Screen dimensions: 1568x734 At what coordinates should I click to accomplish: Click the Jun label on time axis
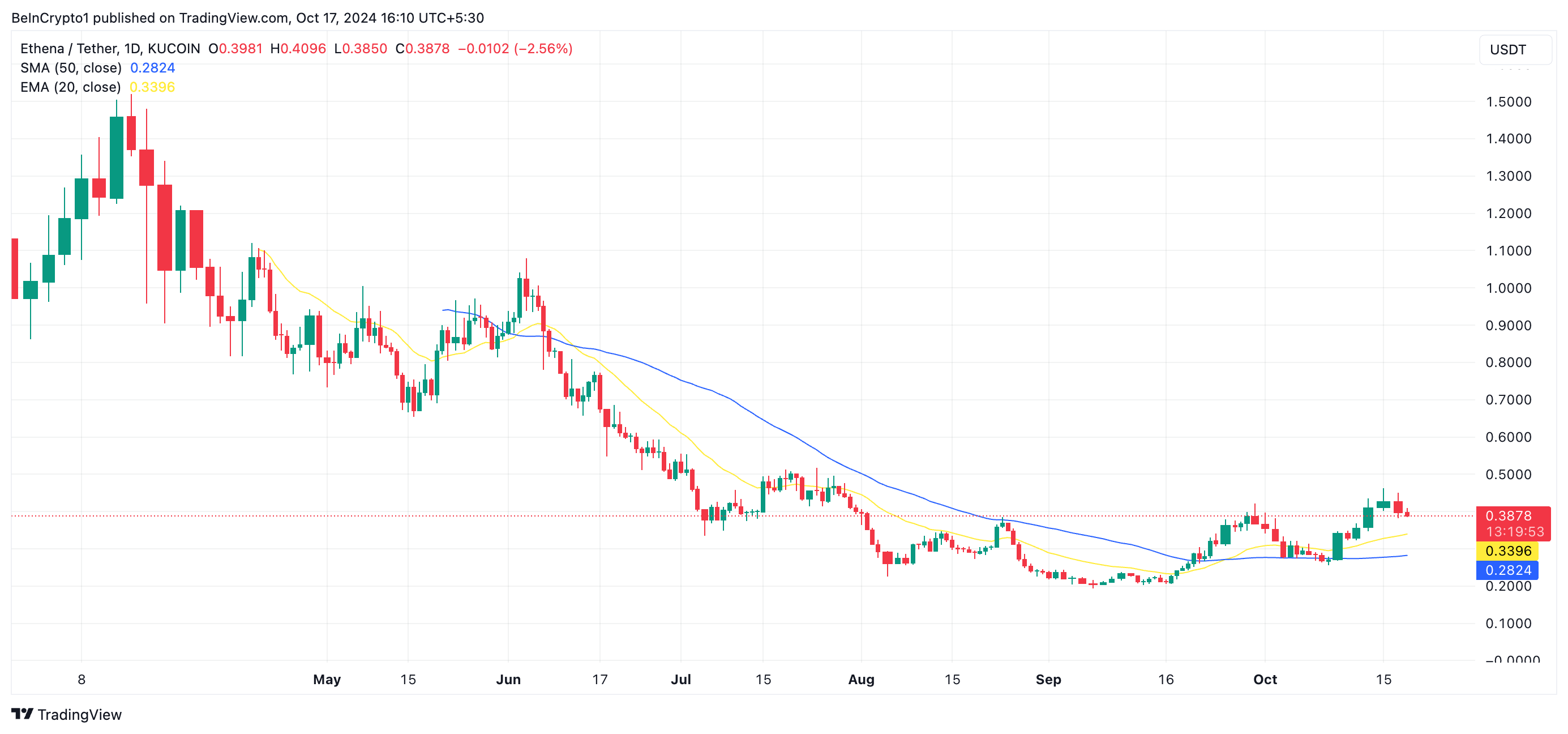point(508,679)
